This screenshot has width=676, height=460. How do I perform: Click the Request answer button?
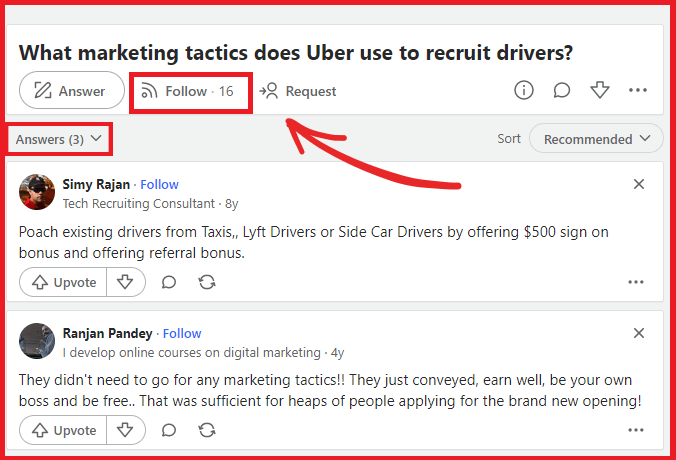click(x=297, y=91)
